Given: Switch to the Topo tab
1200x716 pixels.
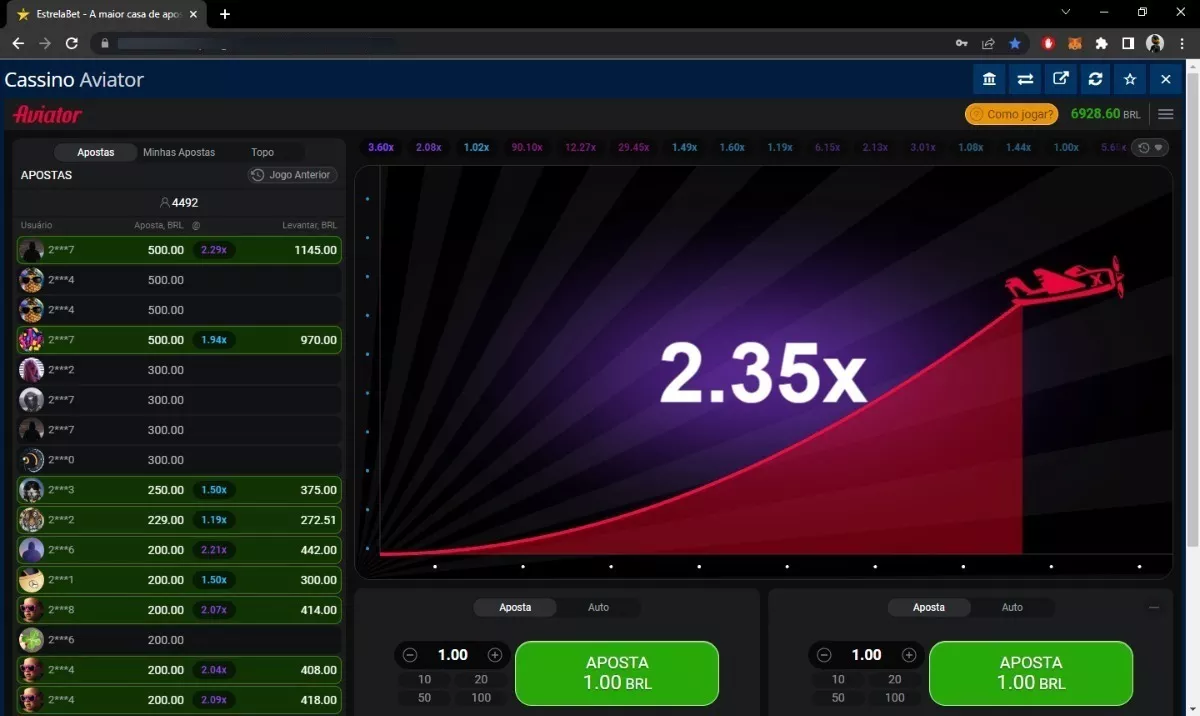Looking at the screenshot, I should pos(262,152).
